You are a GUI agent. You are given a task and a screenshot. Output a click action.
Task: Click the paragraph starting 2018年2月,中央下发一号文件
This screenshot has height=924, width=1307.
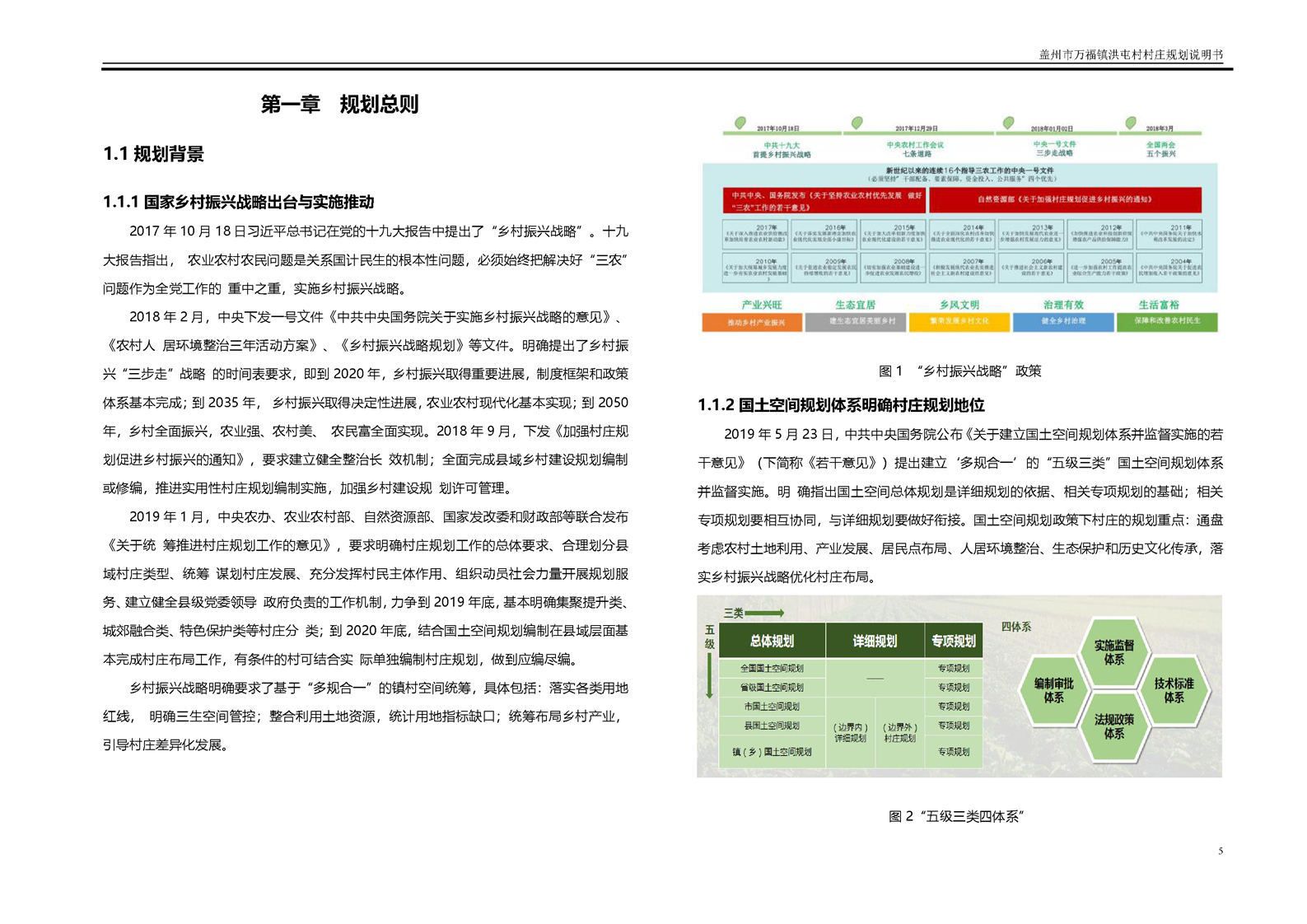366,402
